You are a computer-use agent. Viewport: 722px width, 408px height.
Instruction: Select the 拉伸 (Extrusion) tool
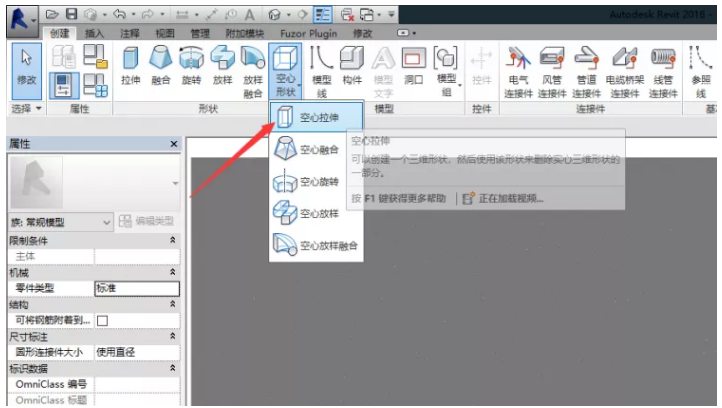point(131,66)
